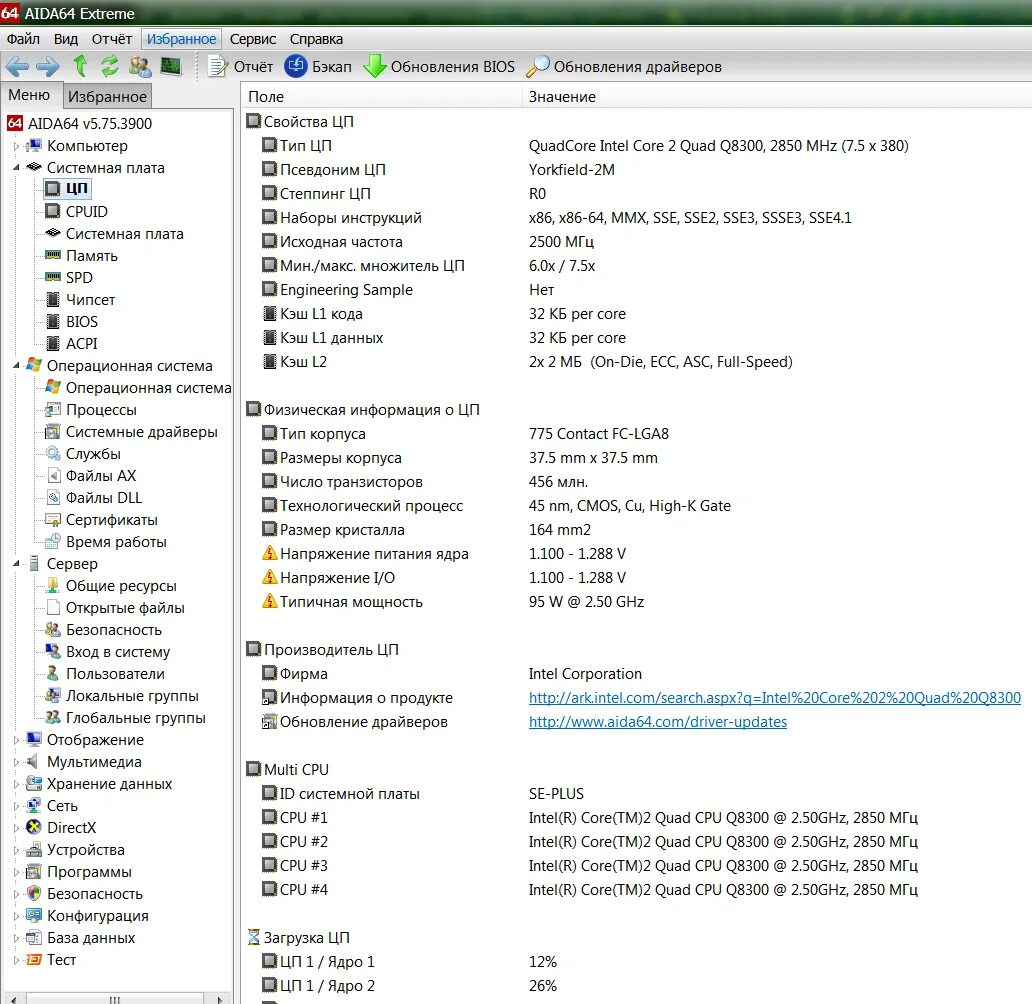
Task: Select the SPD memory icon
Action: click(53, 277)
